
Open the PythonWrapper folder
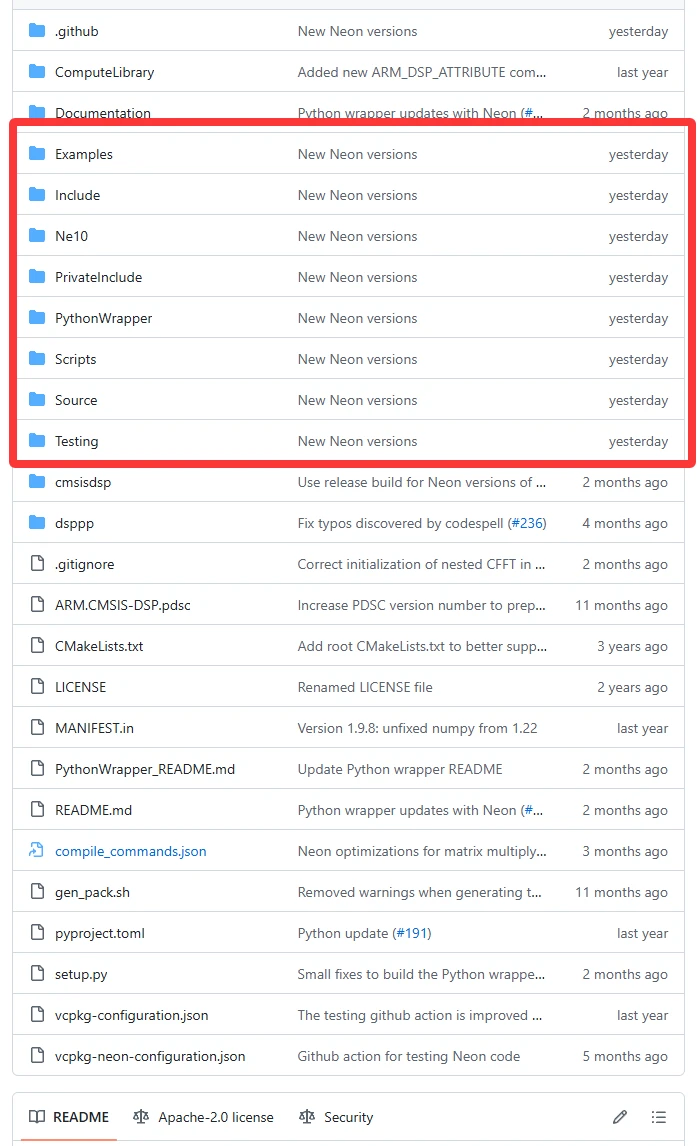pos(104,318)
